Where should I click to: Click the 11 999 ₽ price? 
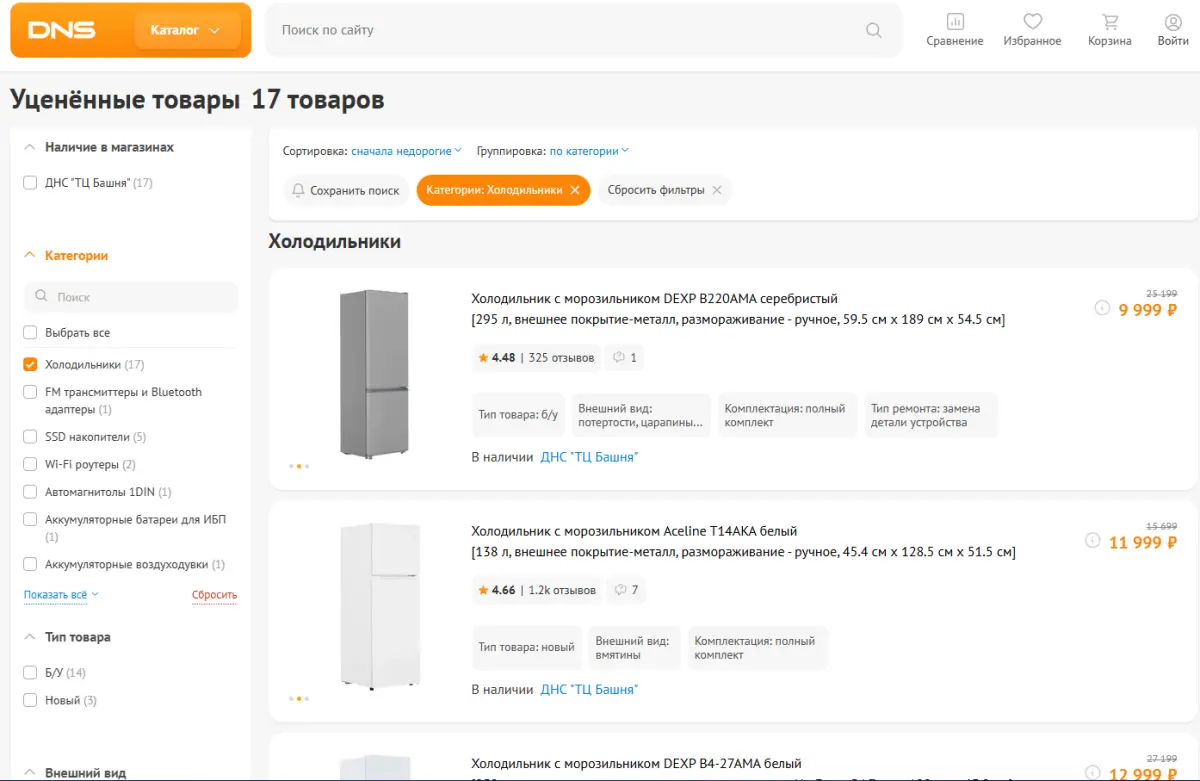pos(1143,543)
